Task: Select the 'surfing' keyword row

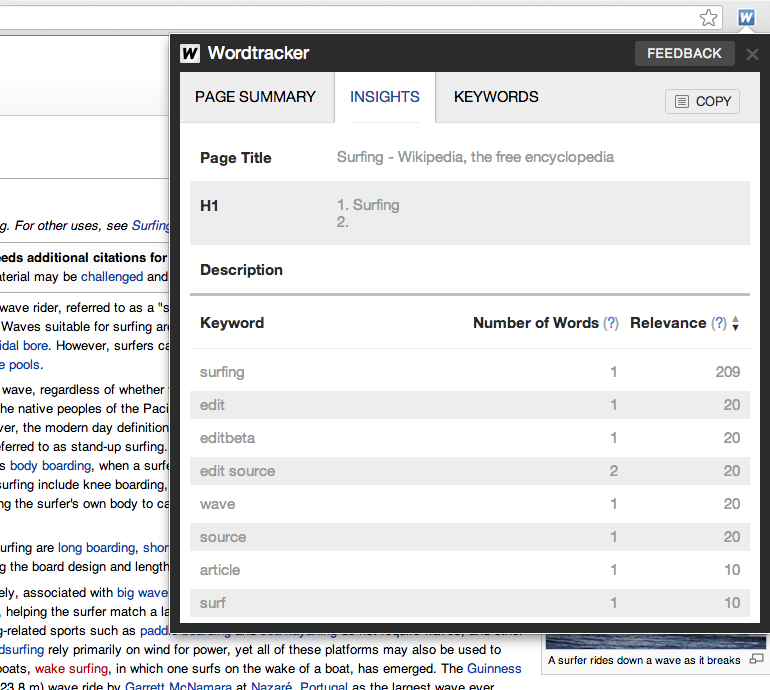Action: [470, 372]
